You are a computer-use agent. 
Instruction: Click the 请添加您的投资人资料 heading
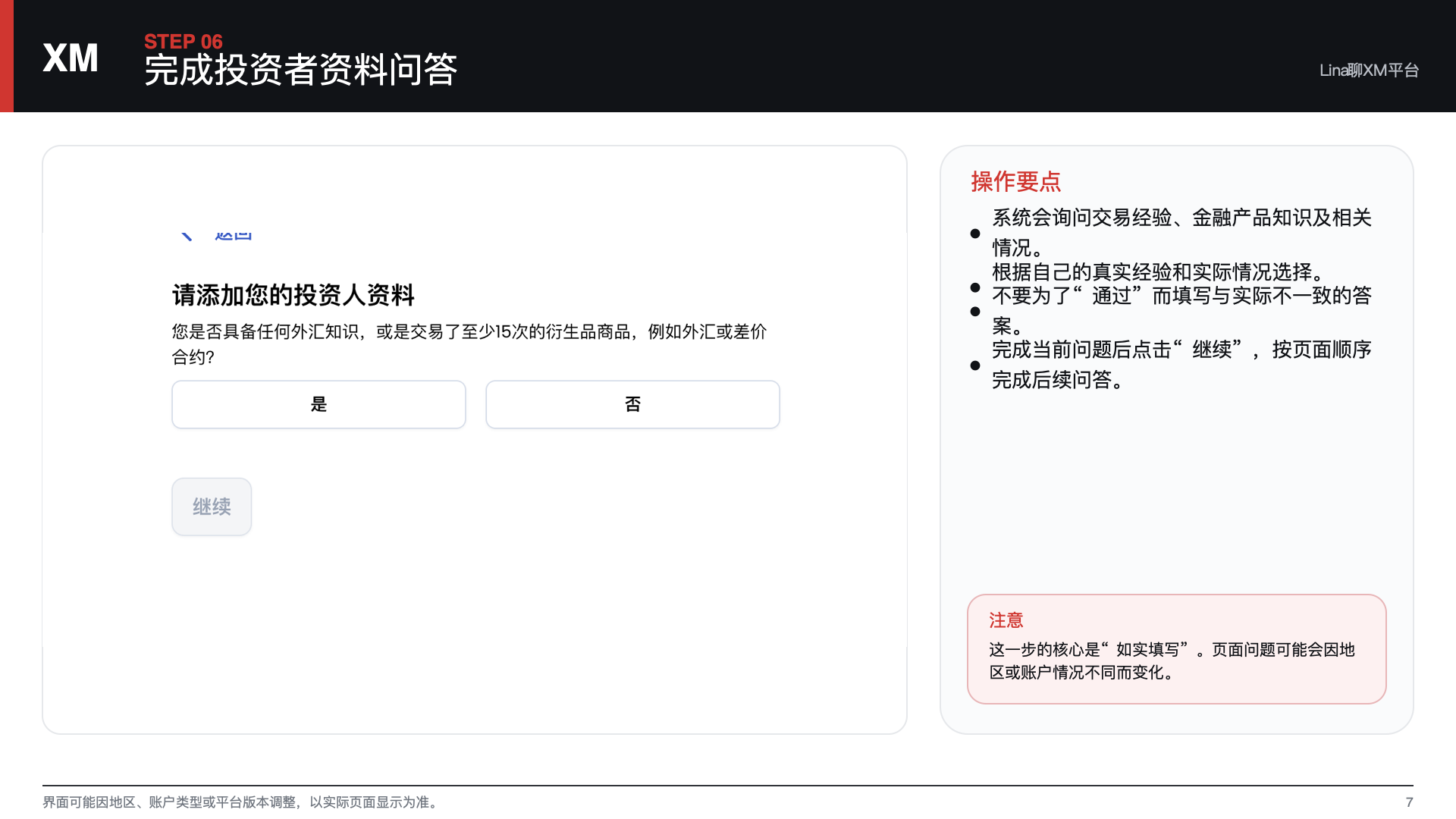[x=293, y=295]
